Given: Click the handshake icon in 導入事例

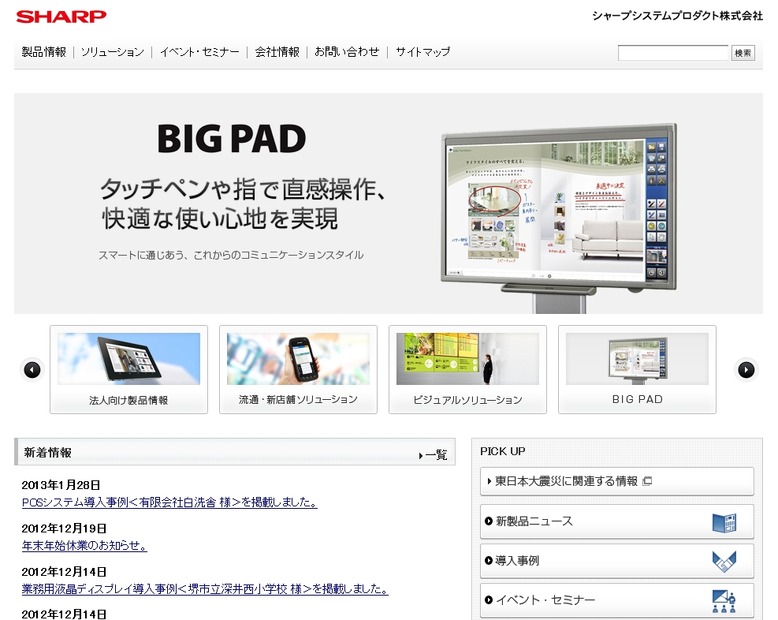Looking at the screenshot, I should pos(724,561).
